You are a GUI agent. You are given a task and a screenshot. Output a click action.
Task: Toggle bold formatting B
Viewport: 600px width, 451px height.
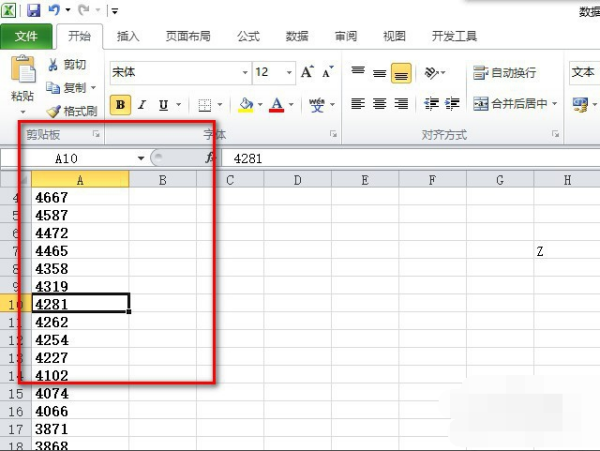(x=120, y=104)
